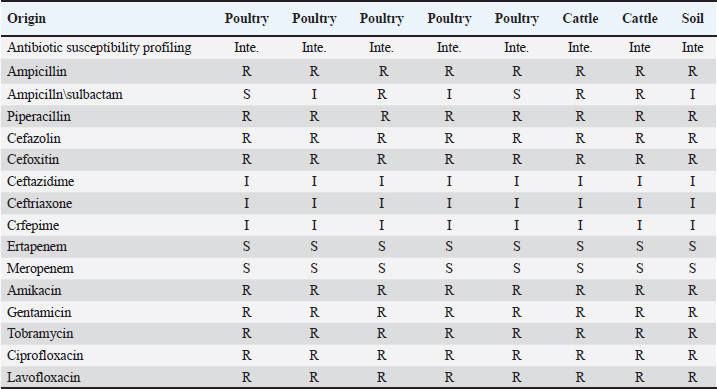Select the Ciprofloxacin row label
This screenshot has height=389, width=717.
pos(45,356)
